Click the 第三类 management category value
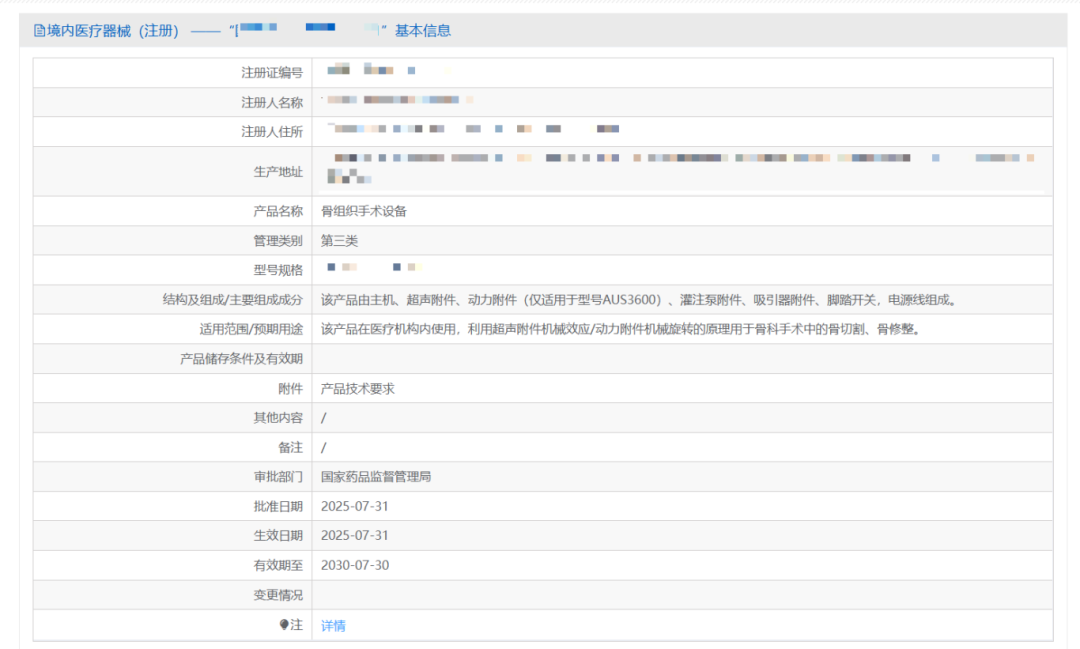1080x649 pixels. pos(339,241)
